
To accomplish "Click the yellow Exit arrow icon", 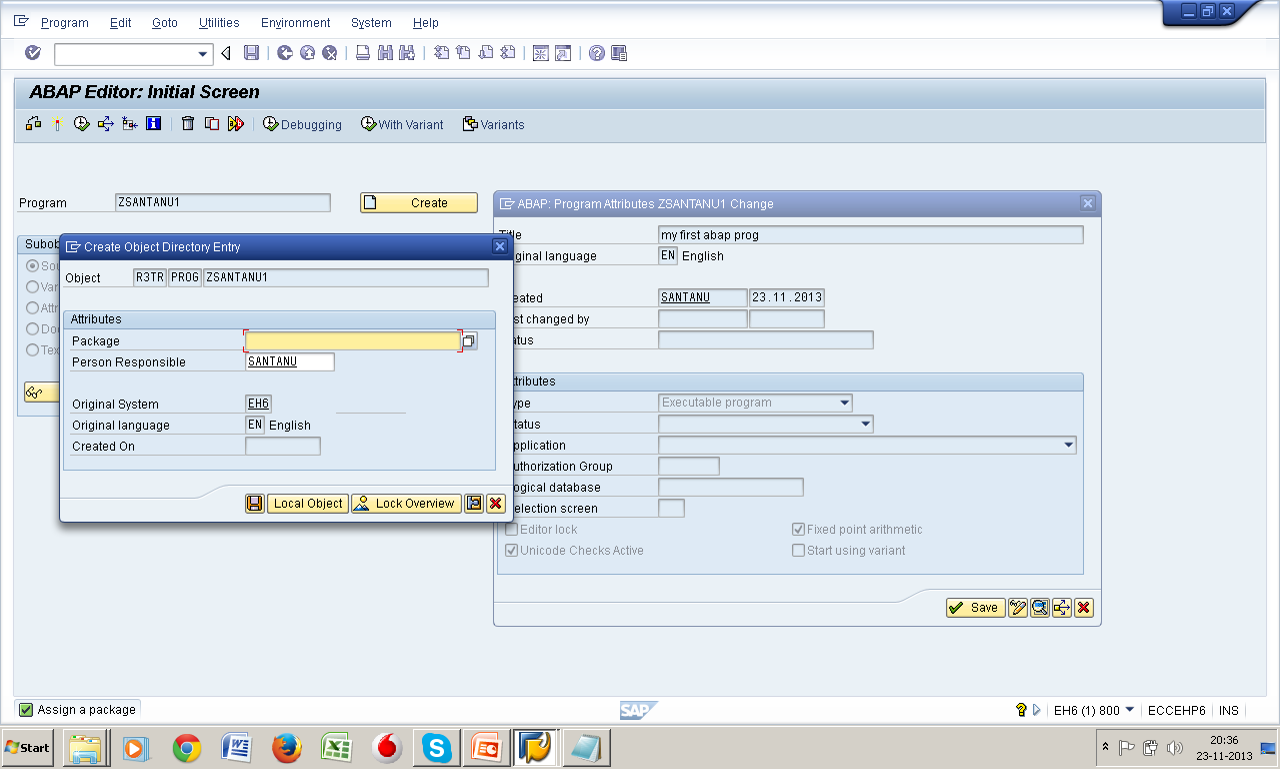I will (307, 53).
